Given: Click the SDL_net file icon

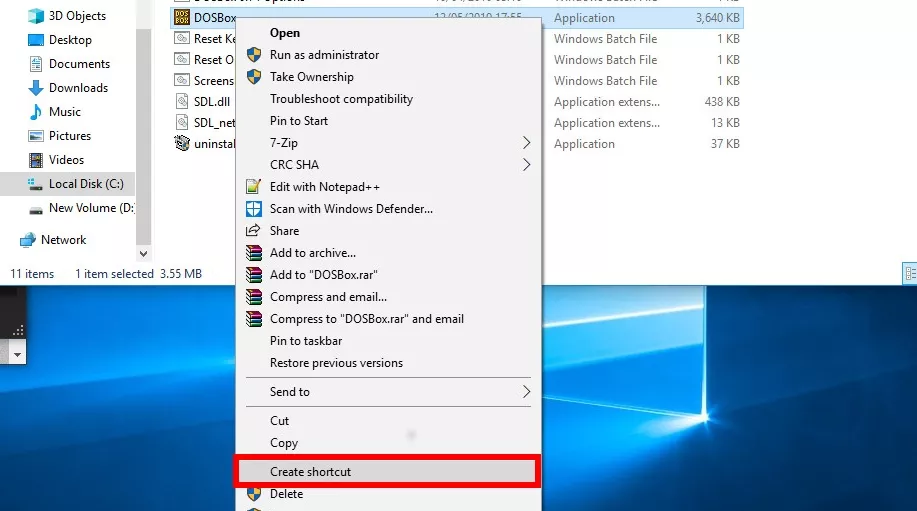Looking at the screenshot, I should 182,122.
